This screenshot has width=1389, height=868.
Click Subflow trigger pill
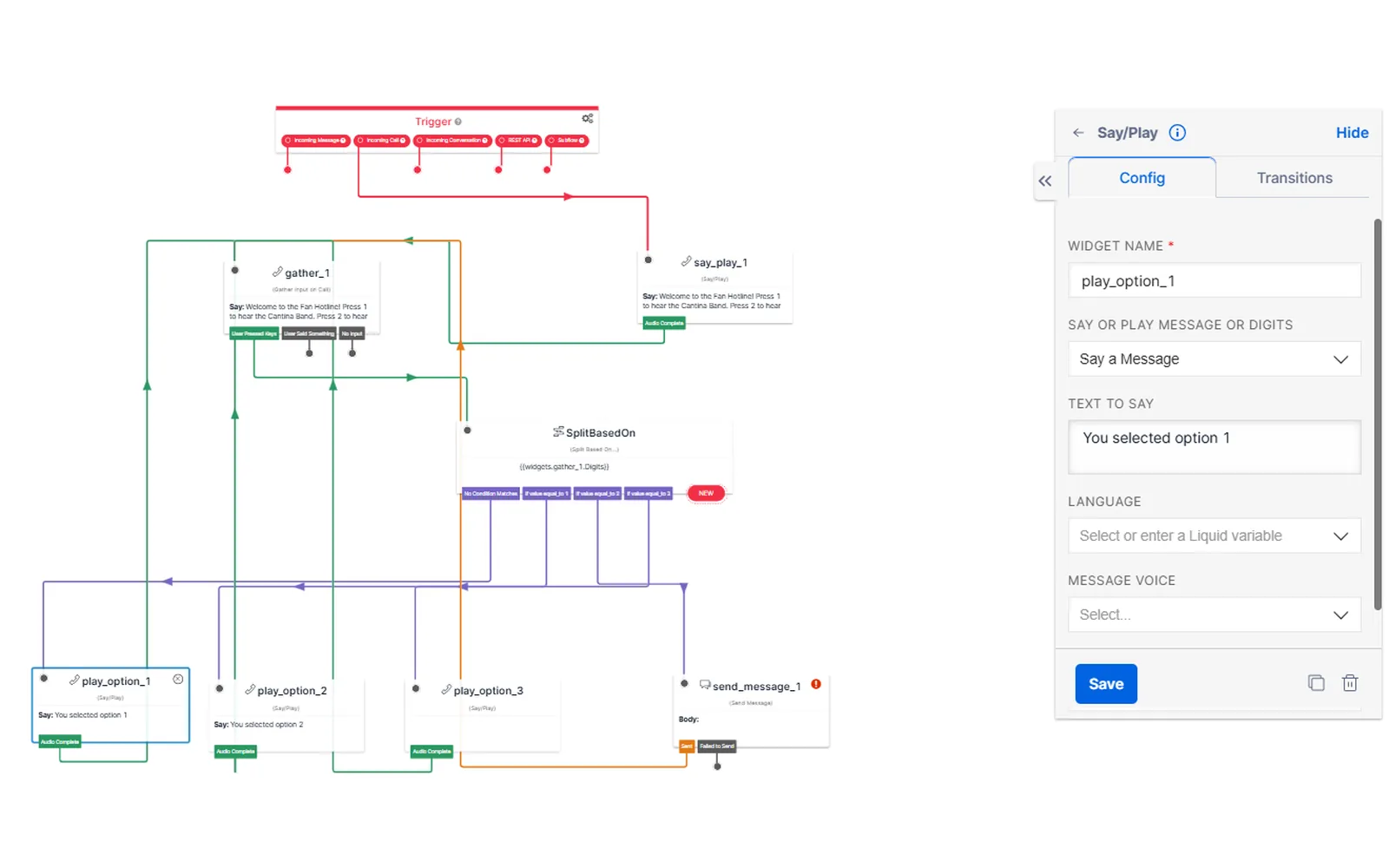tap(567, 141)
